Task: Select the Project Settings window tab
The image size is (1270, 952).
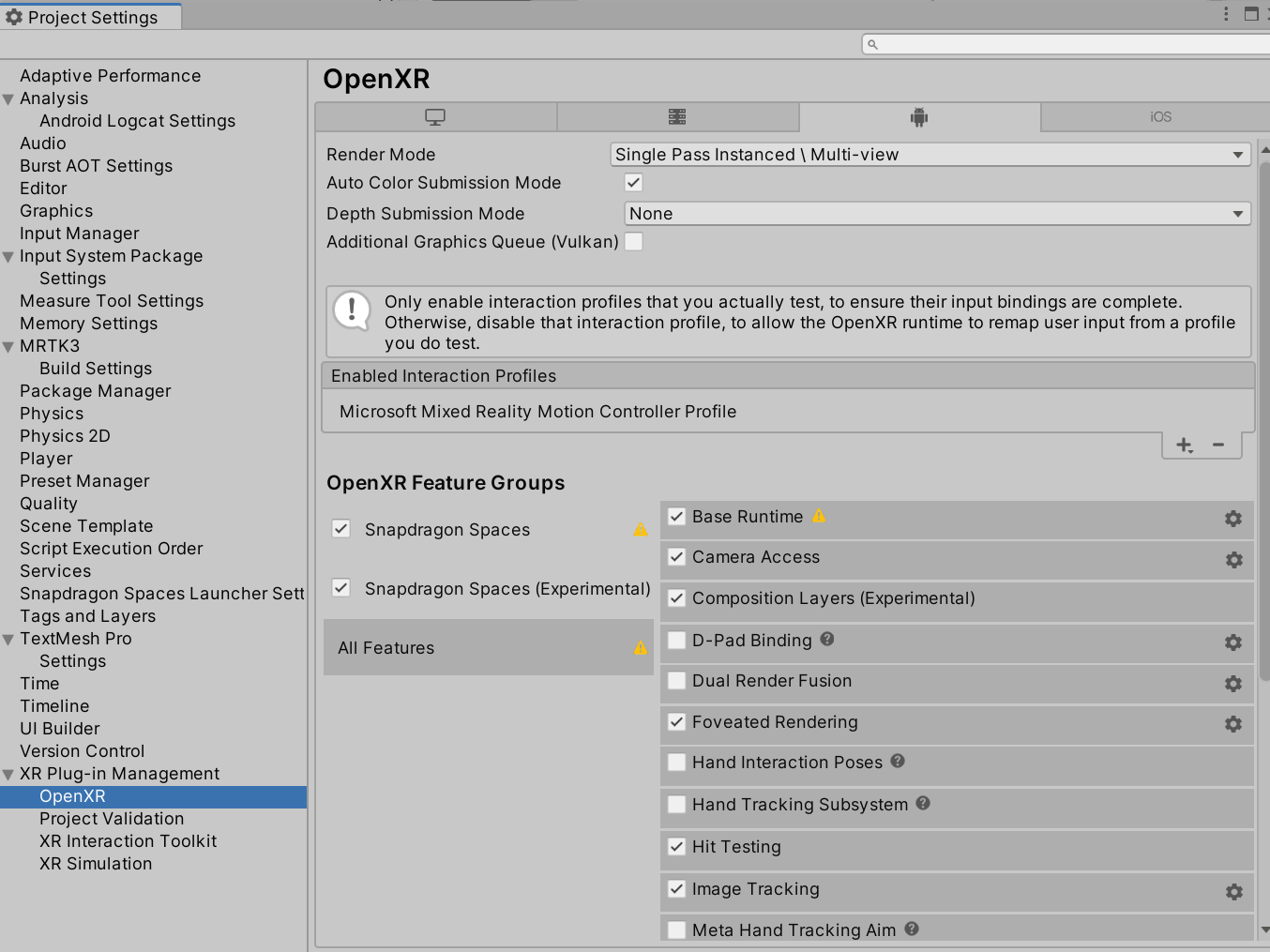Action: point(90,17)
